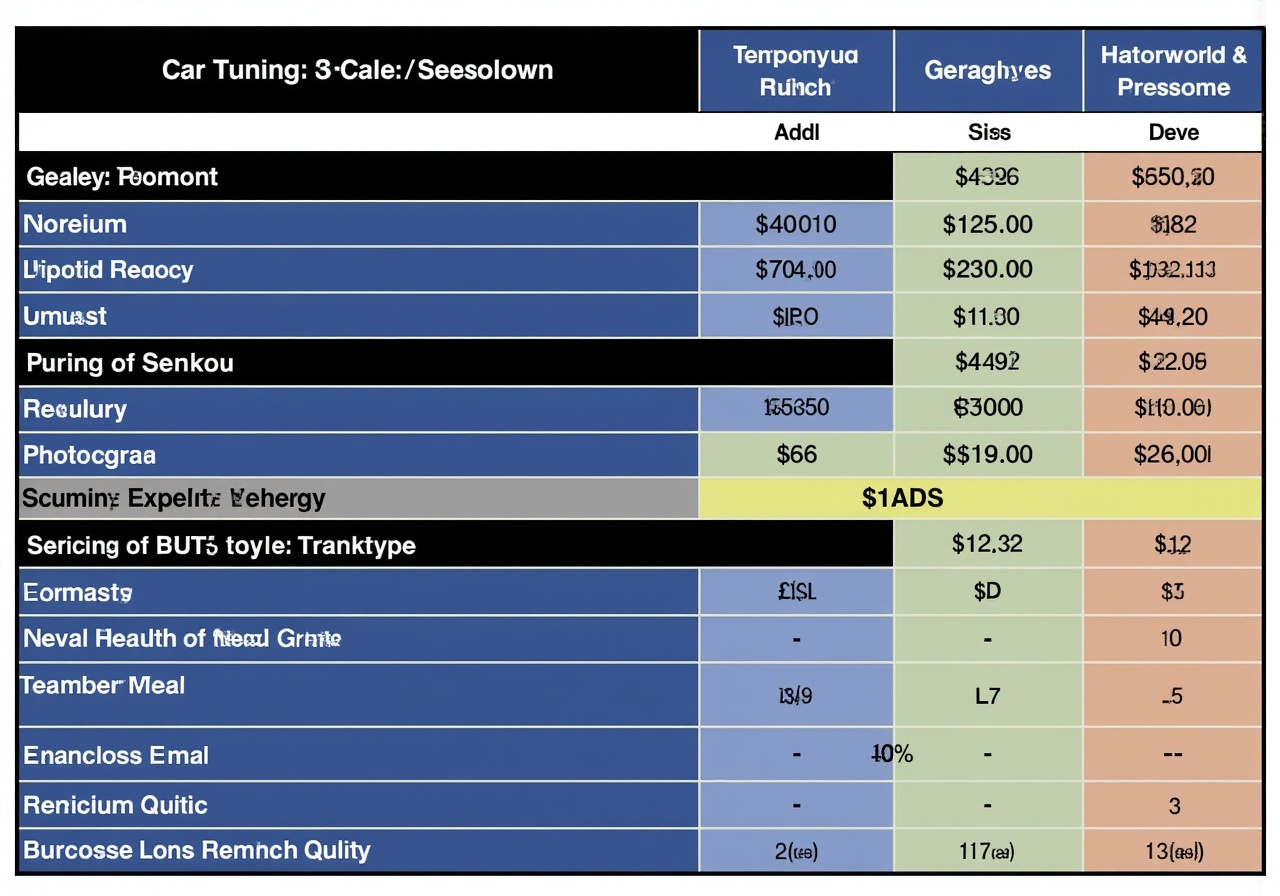Viewport: 1280px width, 896px height.
Task: Select the $66 cell in Photocgraa row
Action: click(x=796, y=455)
